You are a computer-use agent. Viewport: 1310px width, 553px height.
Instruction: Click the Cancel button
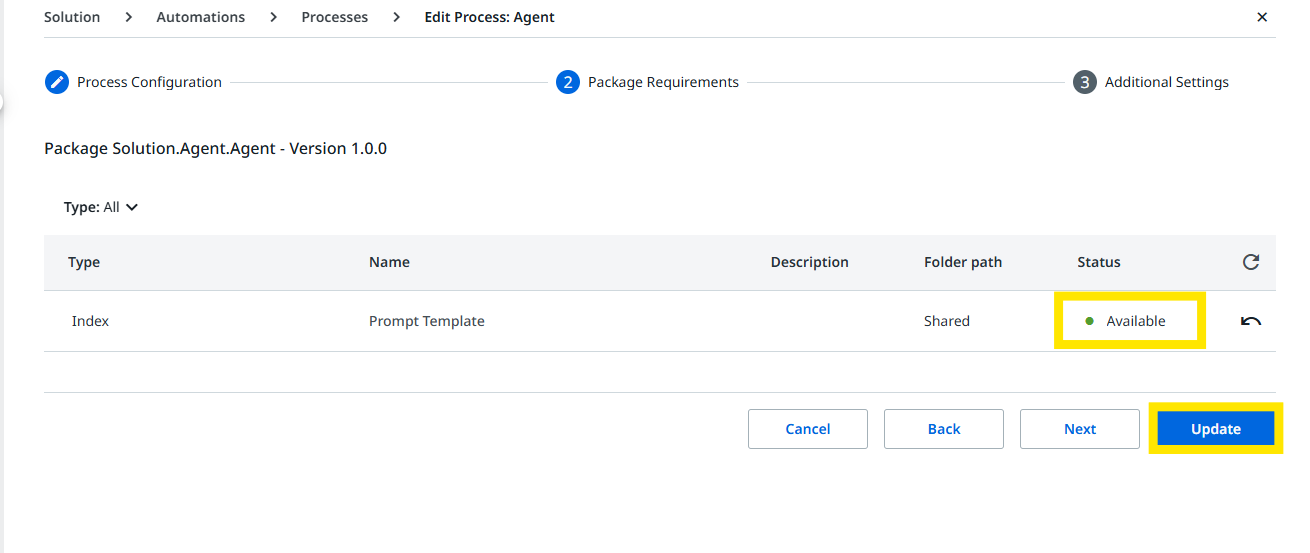(808, 429)
